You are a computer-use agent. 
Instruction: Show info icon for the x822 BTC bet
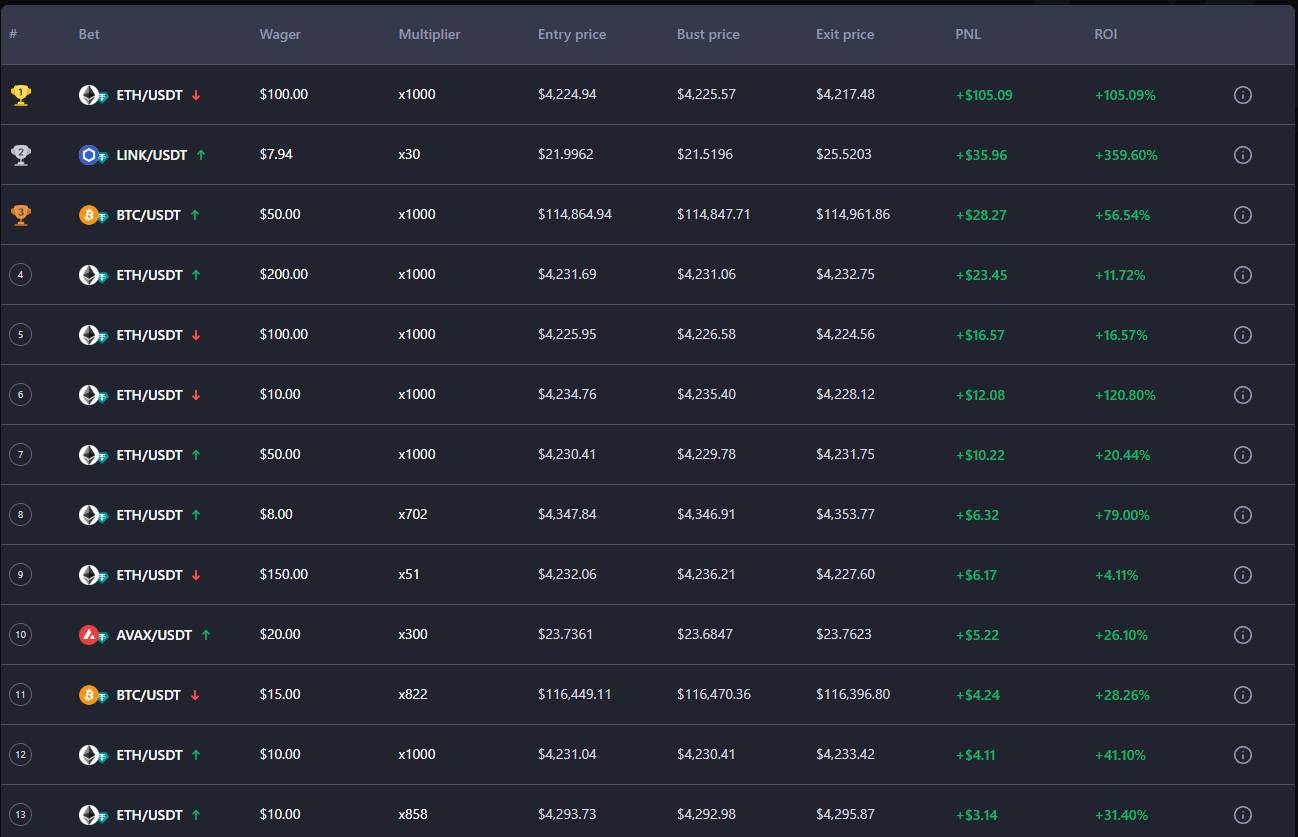(1243, 695)
